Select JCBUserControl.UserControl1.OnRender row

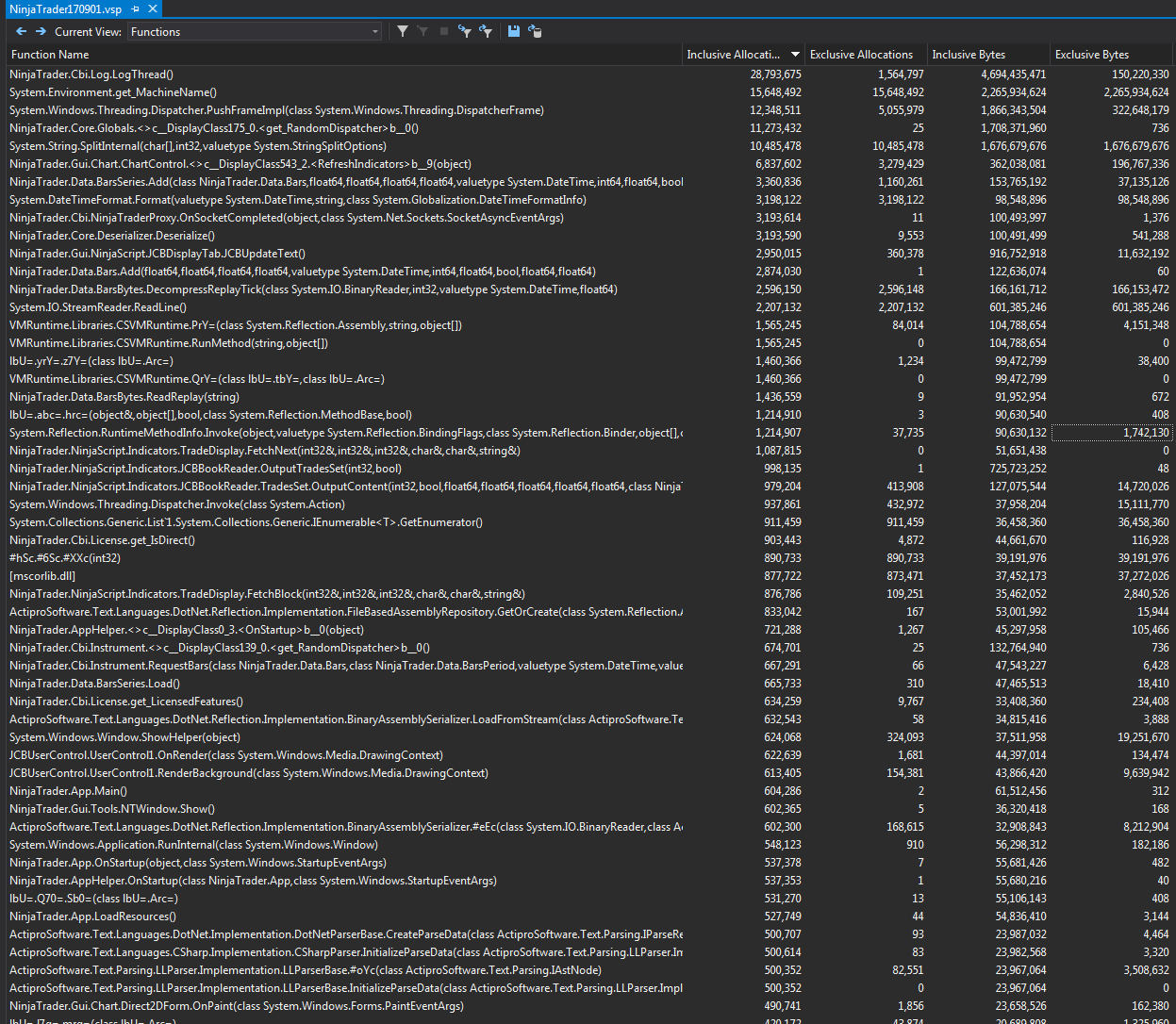click(x=588, y=755)
